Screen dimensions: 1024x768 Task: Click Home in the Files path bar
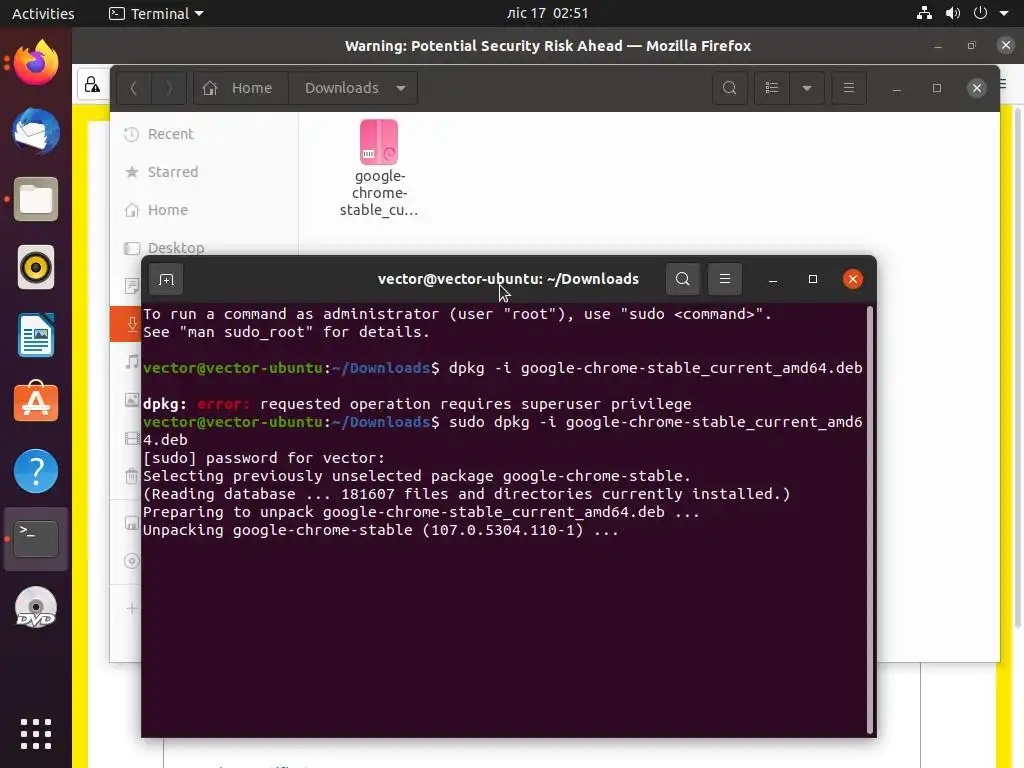click(238, 88)
